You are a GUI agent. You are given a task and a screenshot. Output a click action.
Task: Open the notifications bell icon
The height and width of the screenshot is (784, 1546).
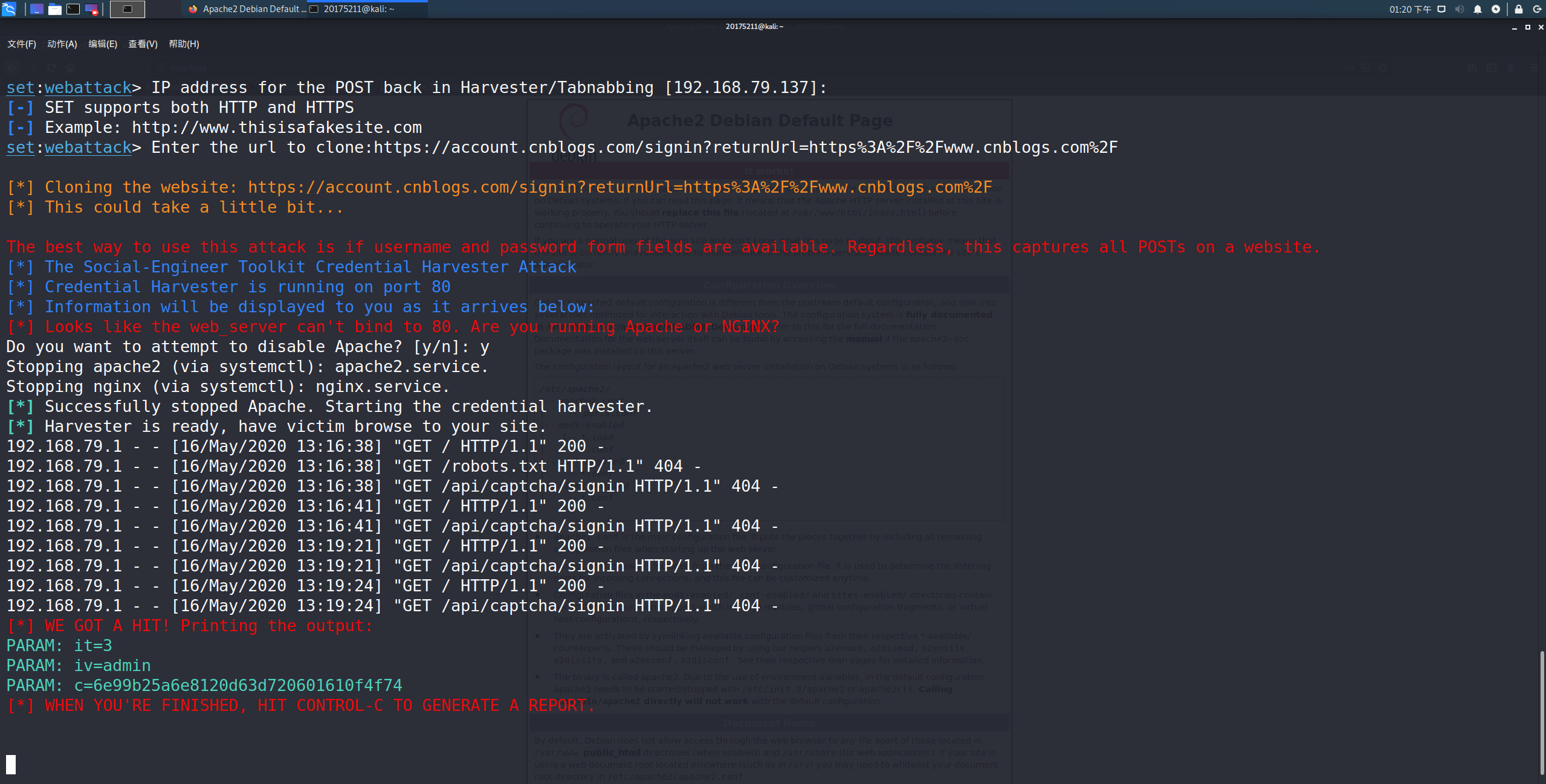(x=1478, y=9)
